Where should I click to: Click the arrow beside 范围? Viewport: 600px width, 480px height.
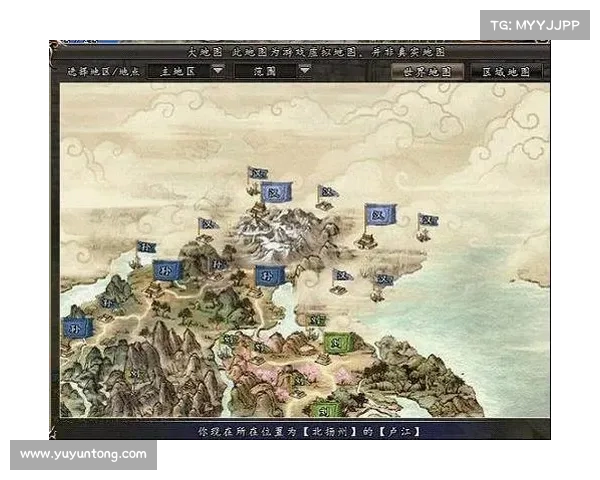click(305, 70)
